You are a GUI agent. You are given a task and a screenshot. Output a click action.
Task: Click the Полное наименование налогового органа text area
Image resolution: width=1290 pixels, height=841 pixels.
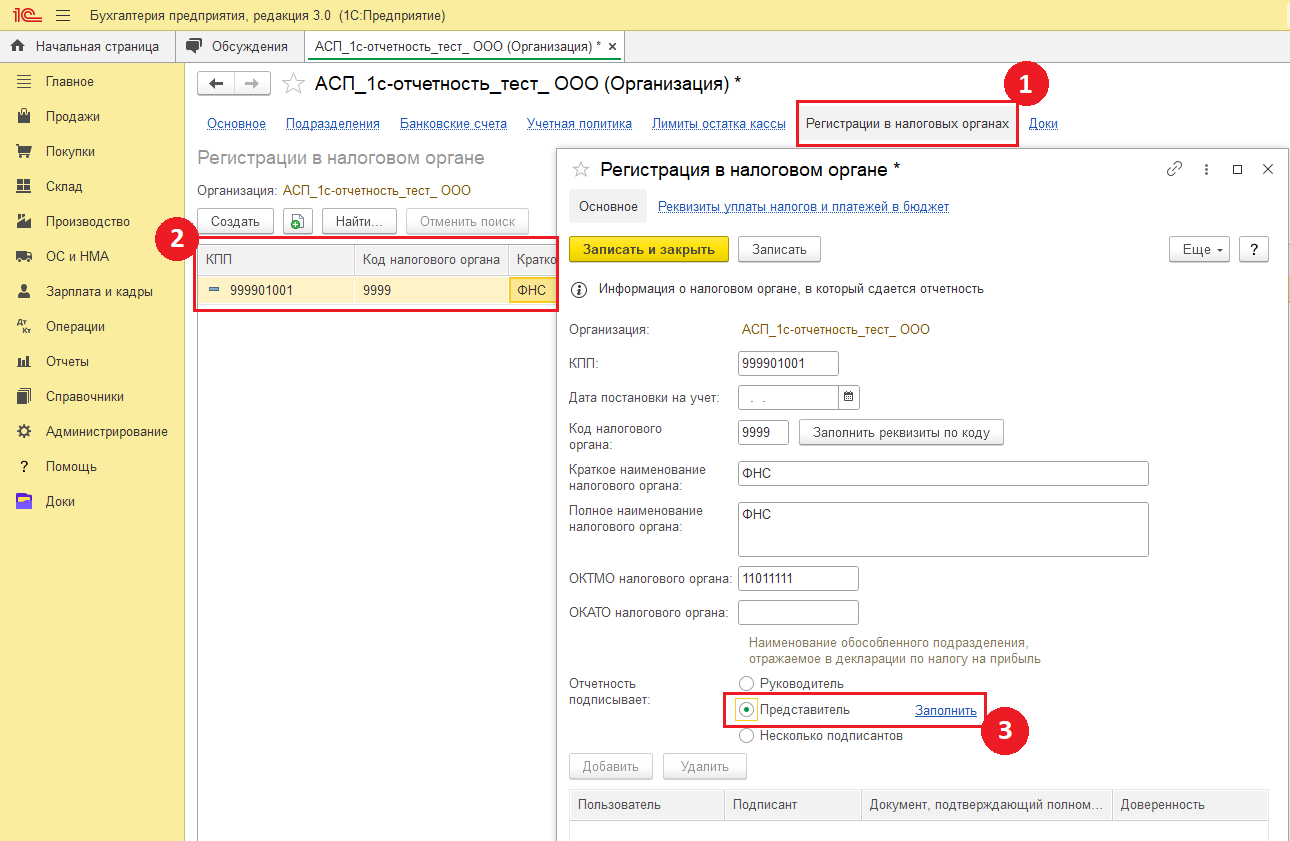tap(943, 529)
